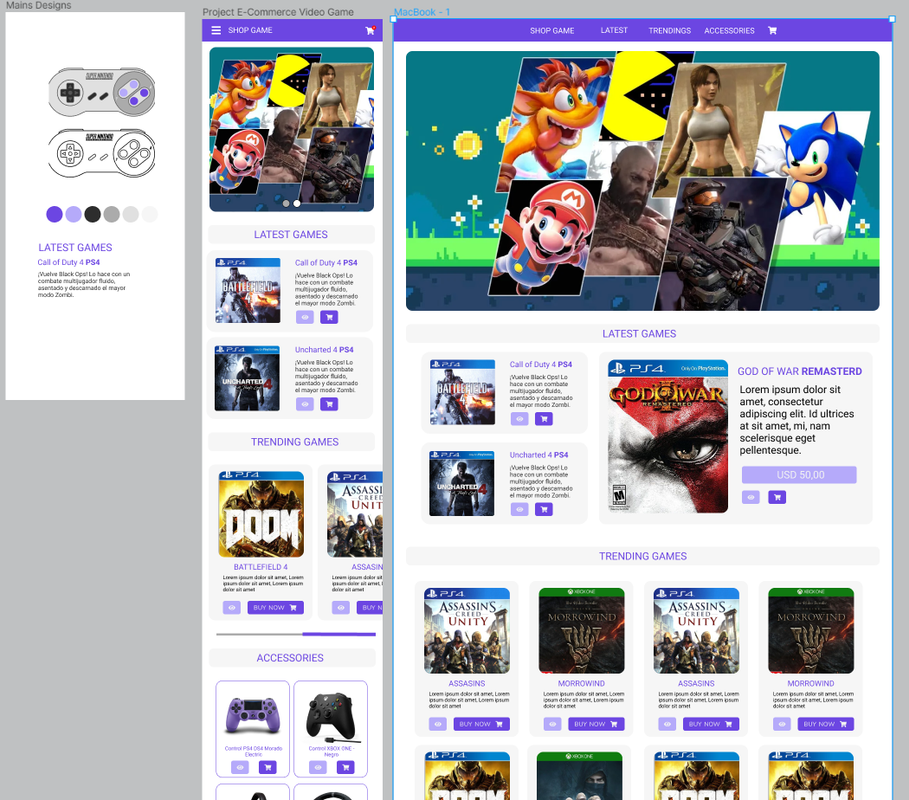
Task: Click eye icon on PS4 controller accessory card
Action: click(240, 768)
